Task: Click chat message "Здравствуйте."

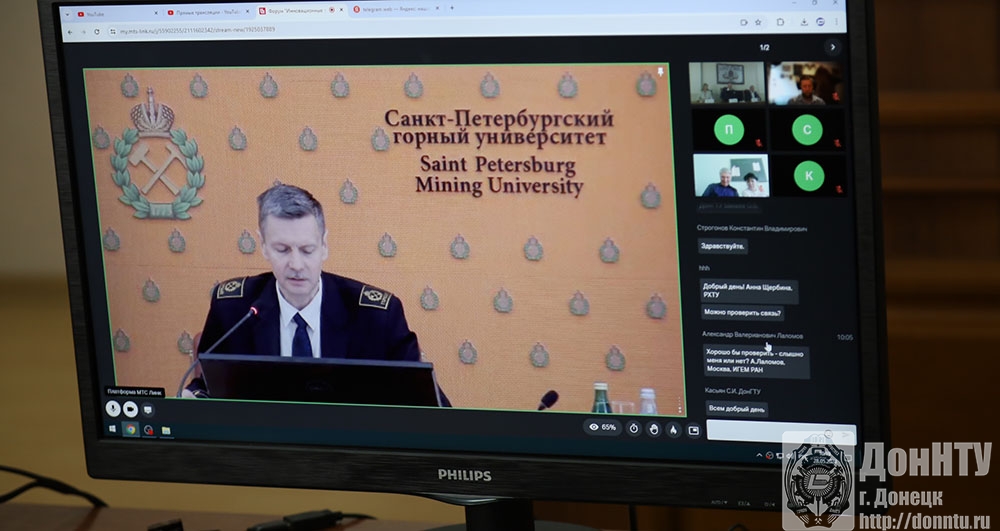Action: (723, 246)
